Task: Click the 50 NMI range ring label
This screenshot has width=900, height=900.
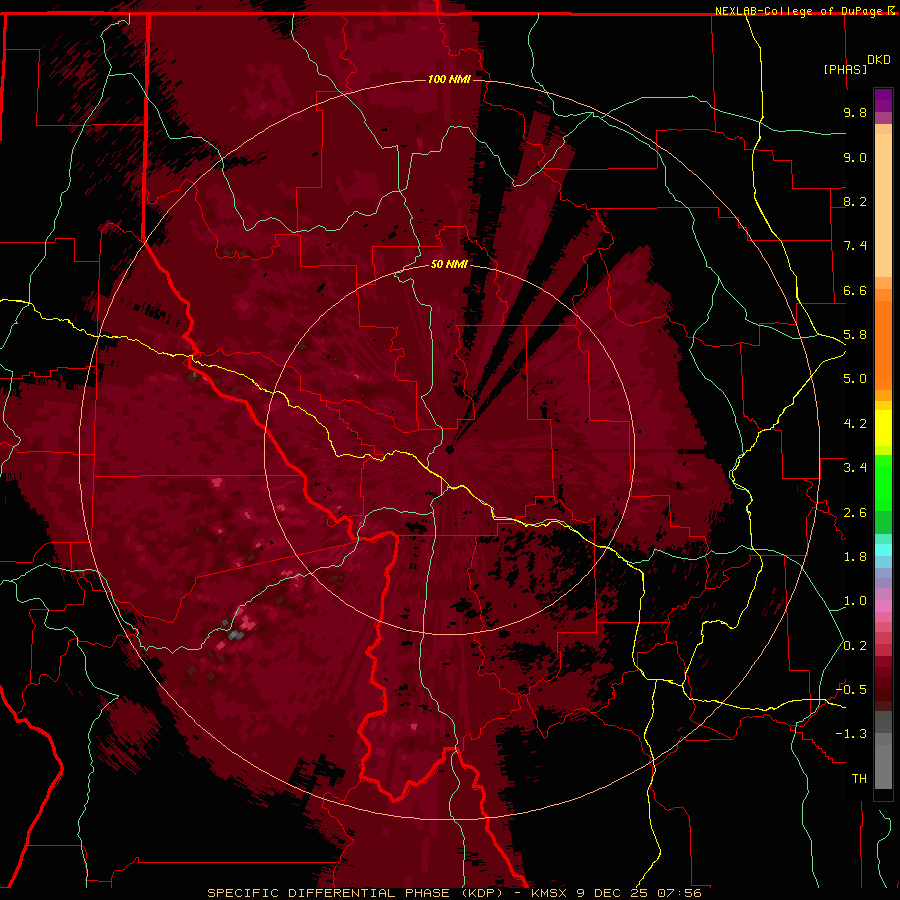Action: coord(449,264)
